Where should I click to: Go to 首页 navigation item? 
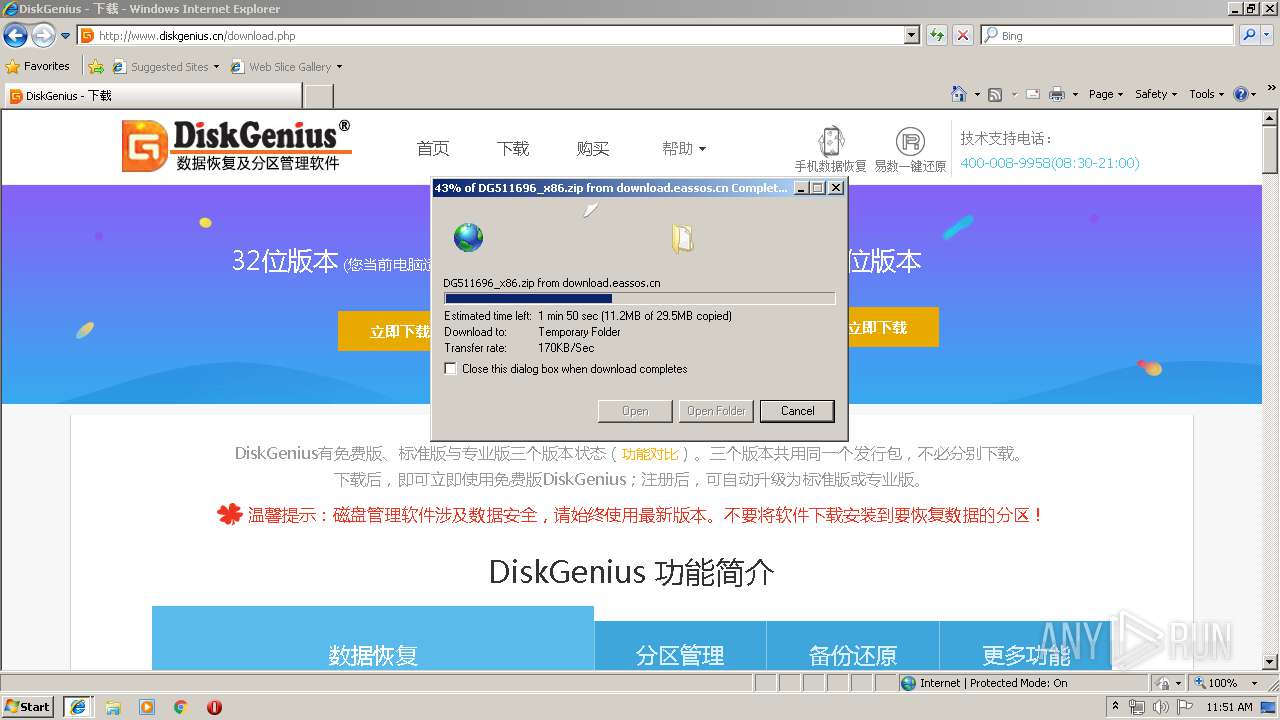click(433, 148)
